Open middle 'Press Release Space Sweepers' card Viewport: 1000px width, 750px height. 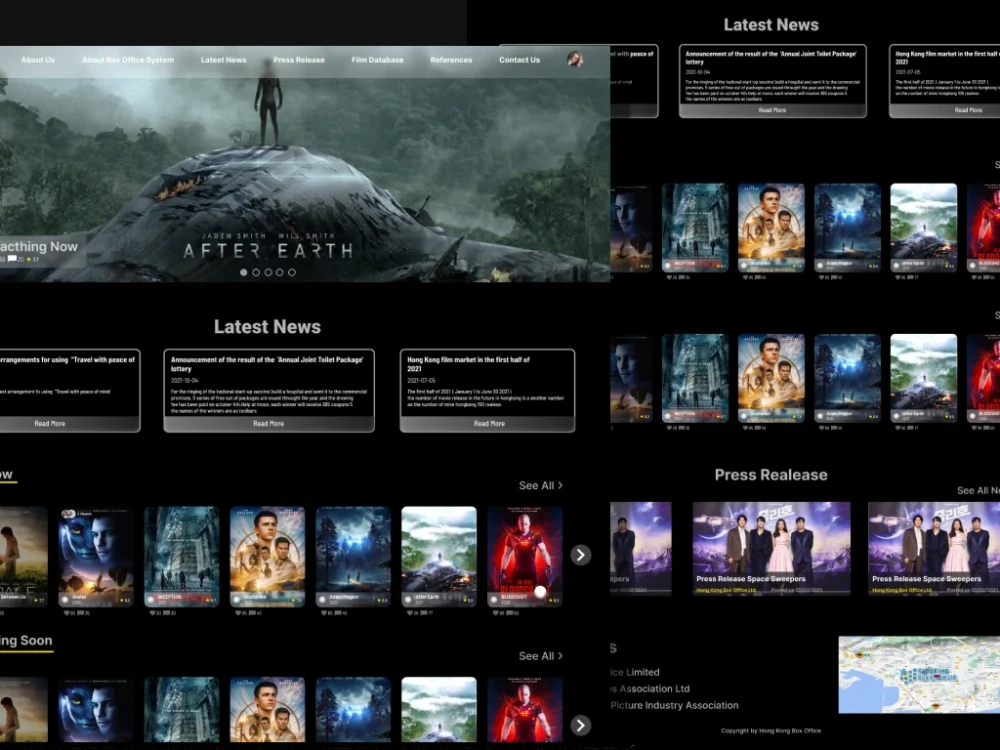point(772,548)
